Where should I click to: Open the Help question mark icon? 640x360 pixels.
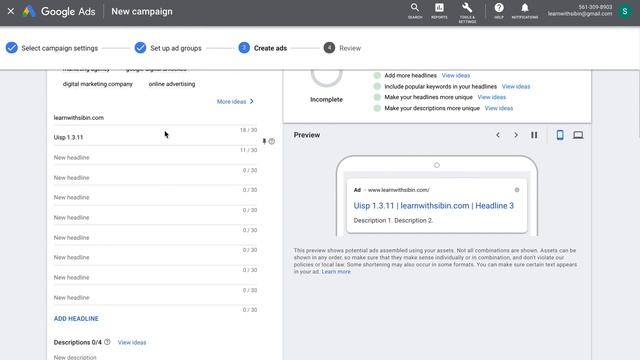[499, 11]
